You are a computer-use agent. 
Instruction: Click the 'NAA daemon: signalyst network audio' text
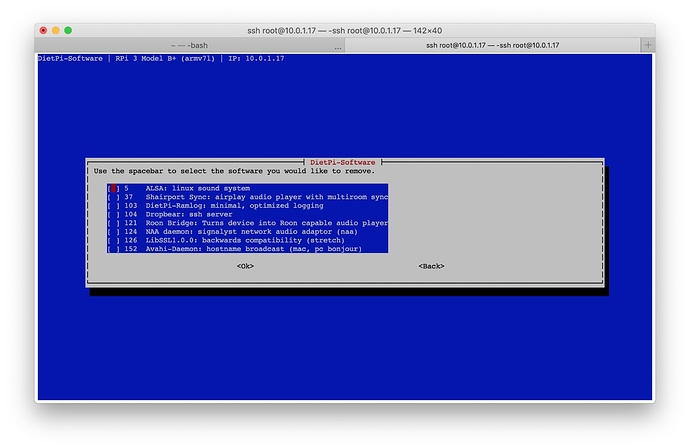(217, 231)
